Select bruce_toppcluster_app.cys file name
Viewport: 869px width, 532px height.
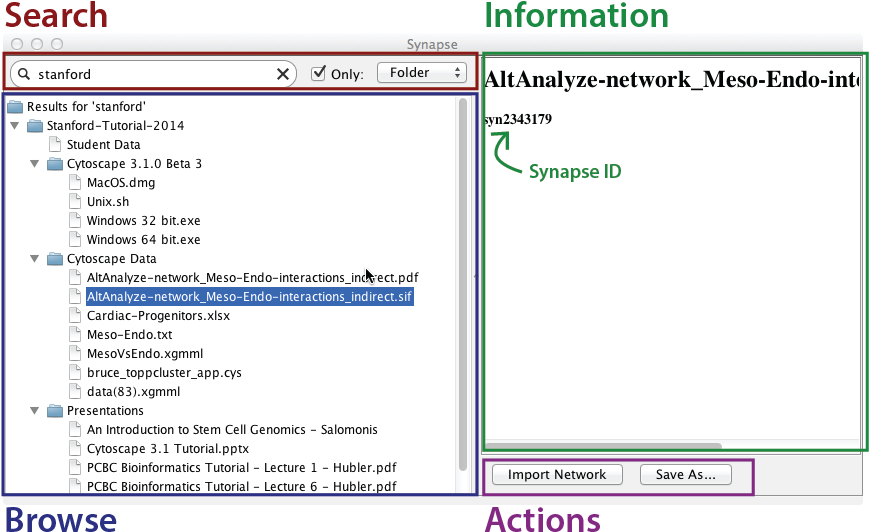click(x=164, y=372)
